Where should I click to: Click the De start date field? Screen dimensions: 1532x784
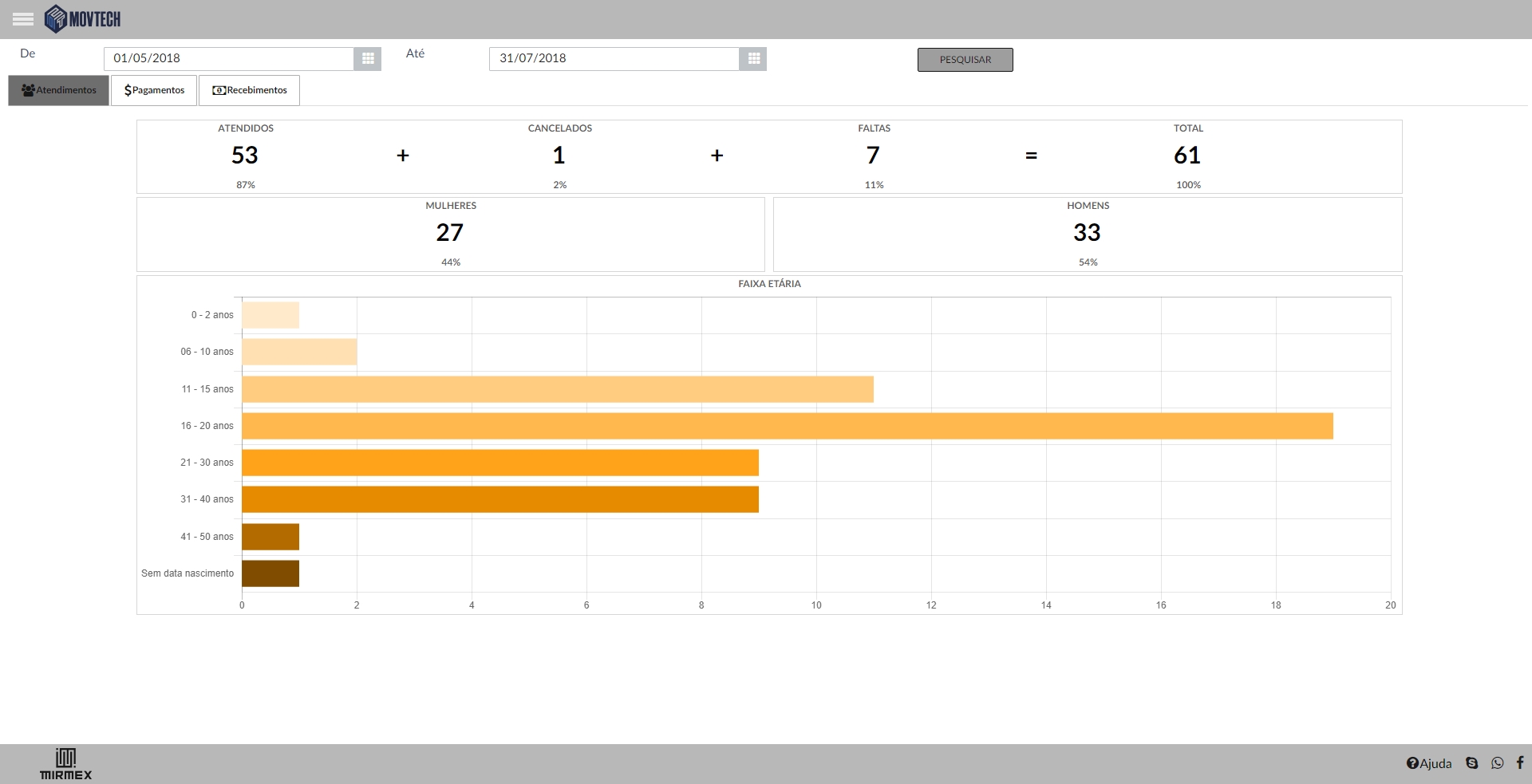pos(228,59)
